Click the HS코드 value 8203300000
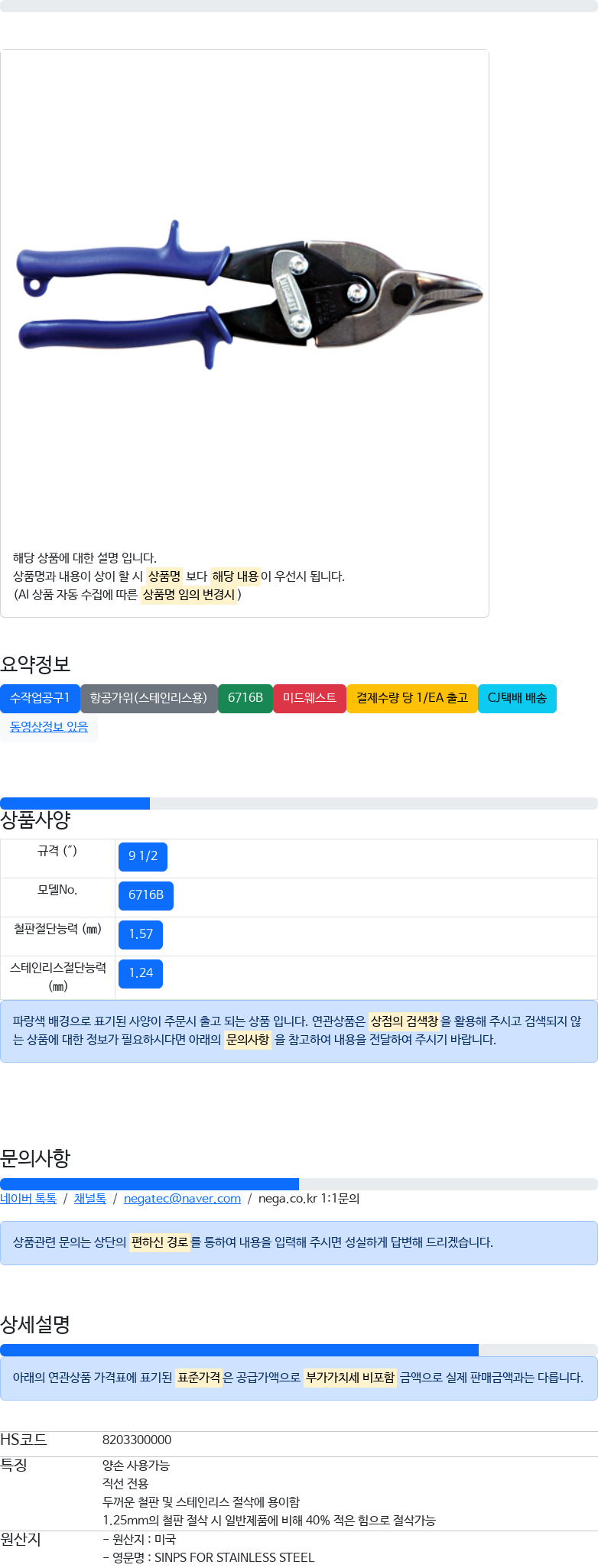 [137, 1440]
